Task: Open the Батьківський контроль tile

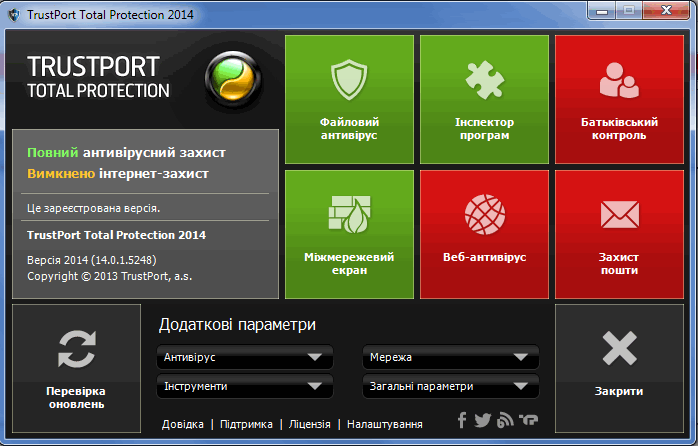Action: [619, 99]
